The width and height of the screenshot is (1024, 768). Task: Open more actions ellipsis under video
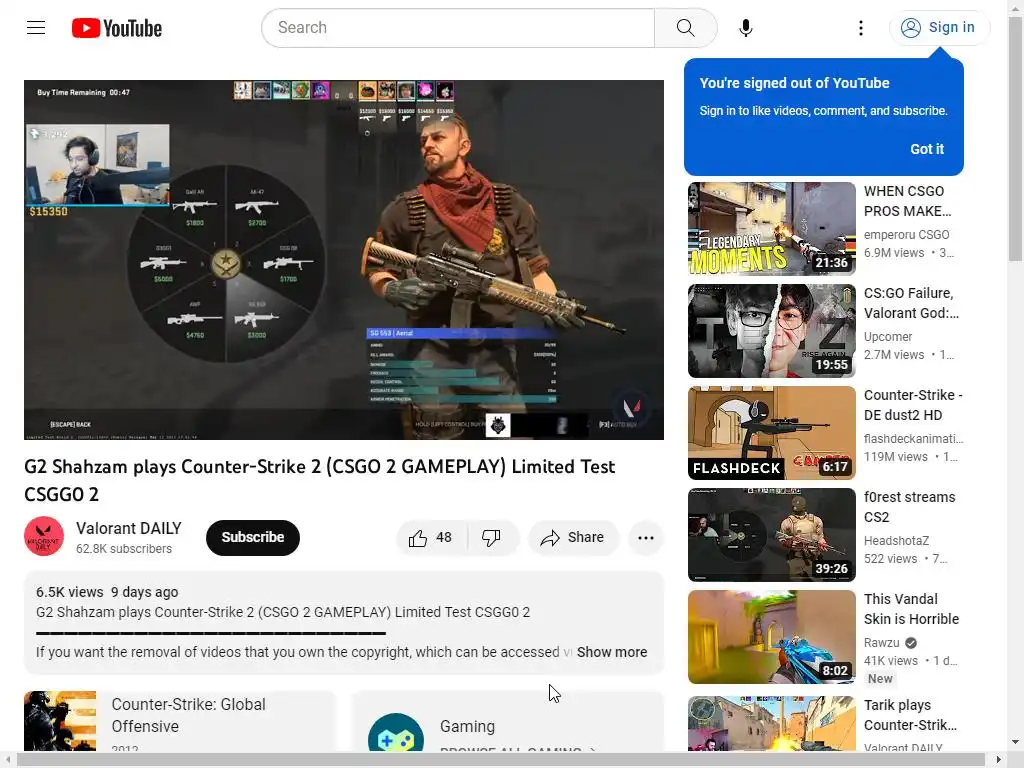pyautogui.click(x=645, y=537)
